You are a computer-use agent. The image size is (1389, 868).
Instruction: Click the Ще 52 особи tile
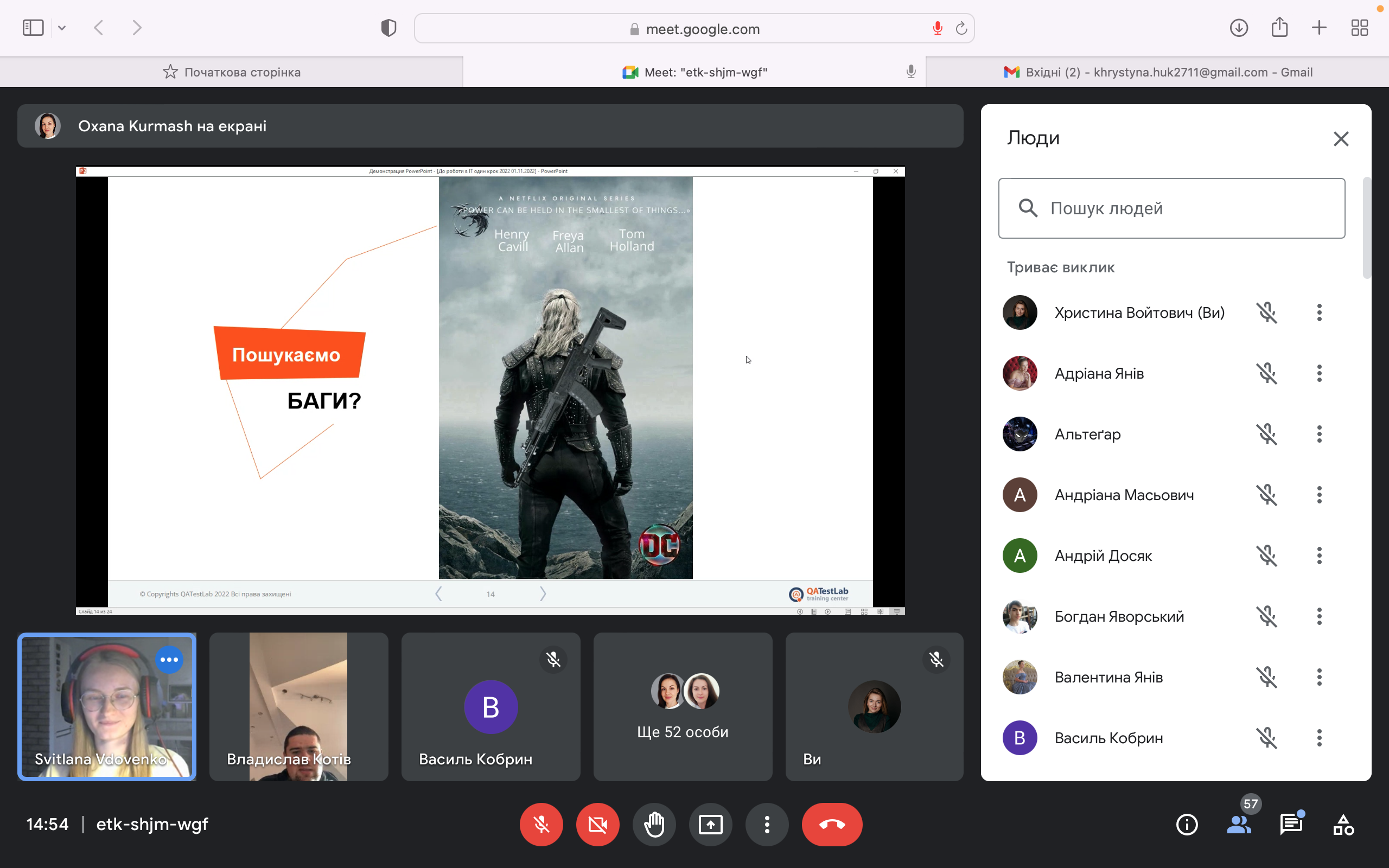coord(683,707)
